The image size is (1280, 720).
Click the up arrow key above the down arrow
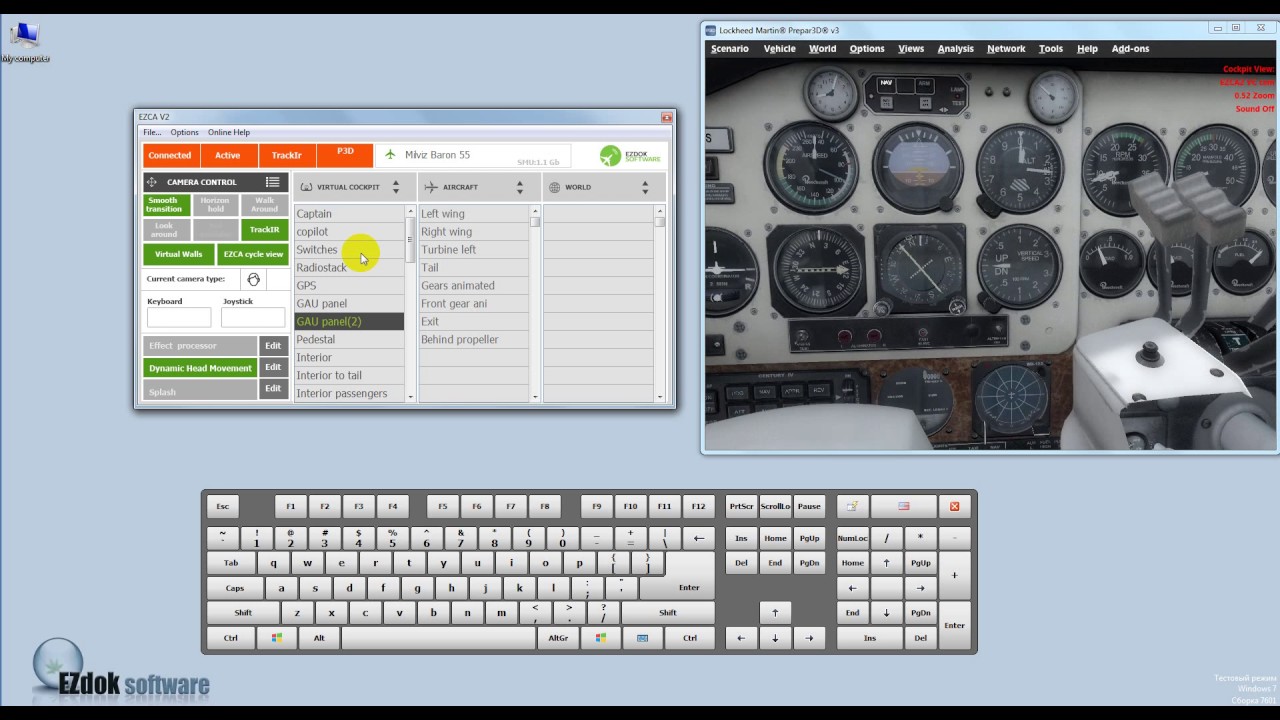(x=775, y=613)
